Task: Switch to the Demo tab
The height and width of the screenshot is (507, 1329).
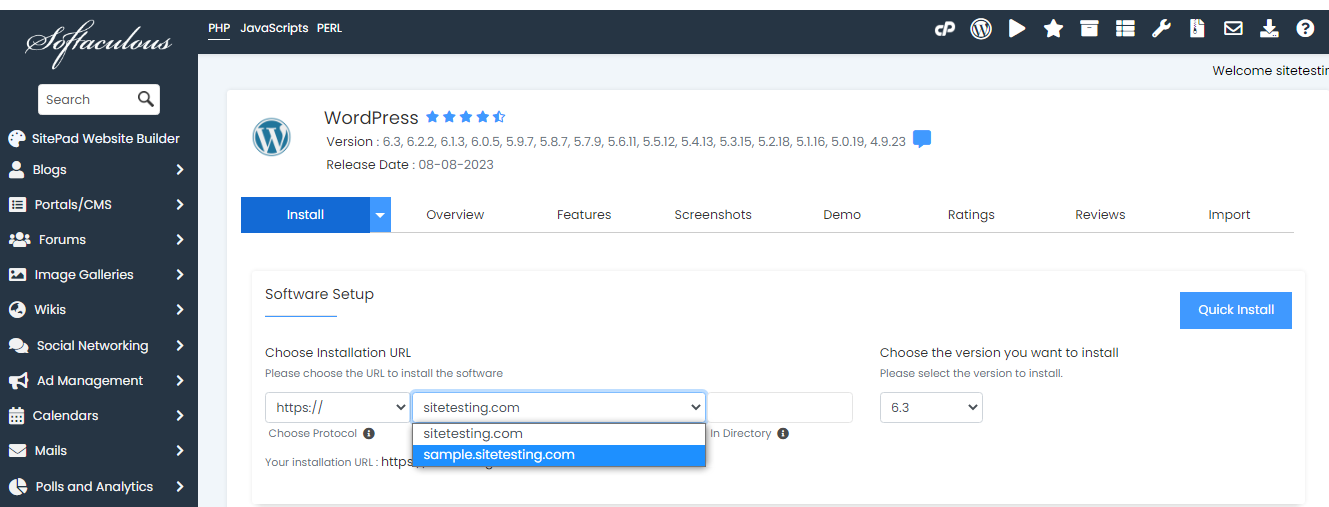Action: click(842, 215)
